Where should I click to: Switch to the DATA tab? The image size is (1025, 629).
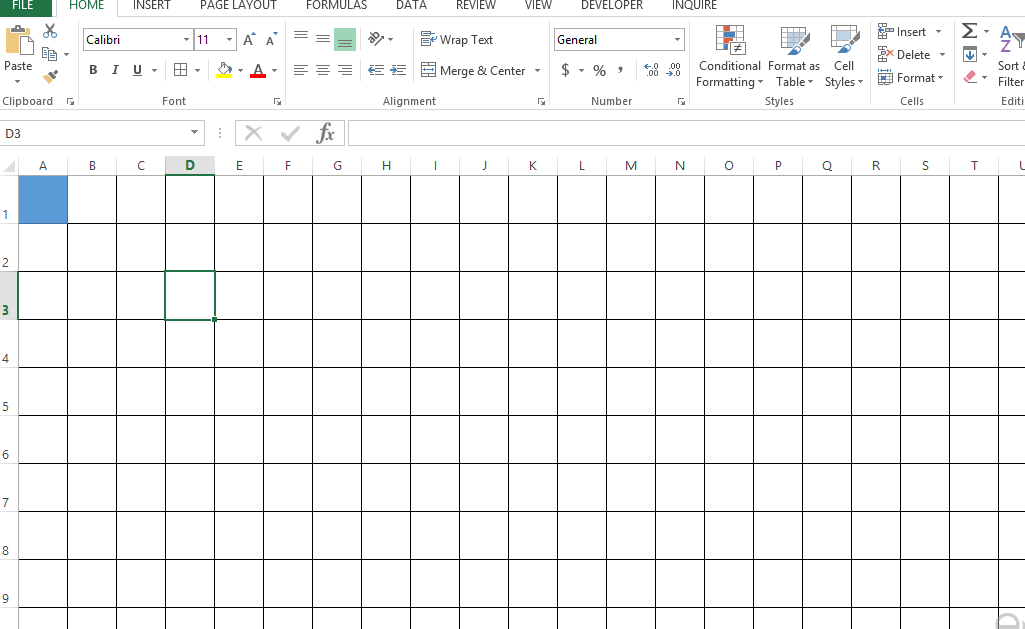[x=411, y=6]
